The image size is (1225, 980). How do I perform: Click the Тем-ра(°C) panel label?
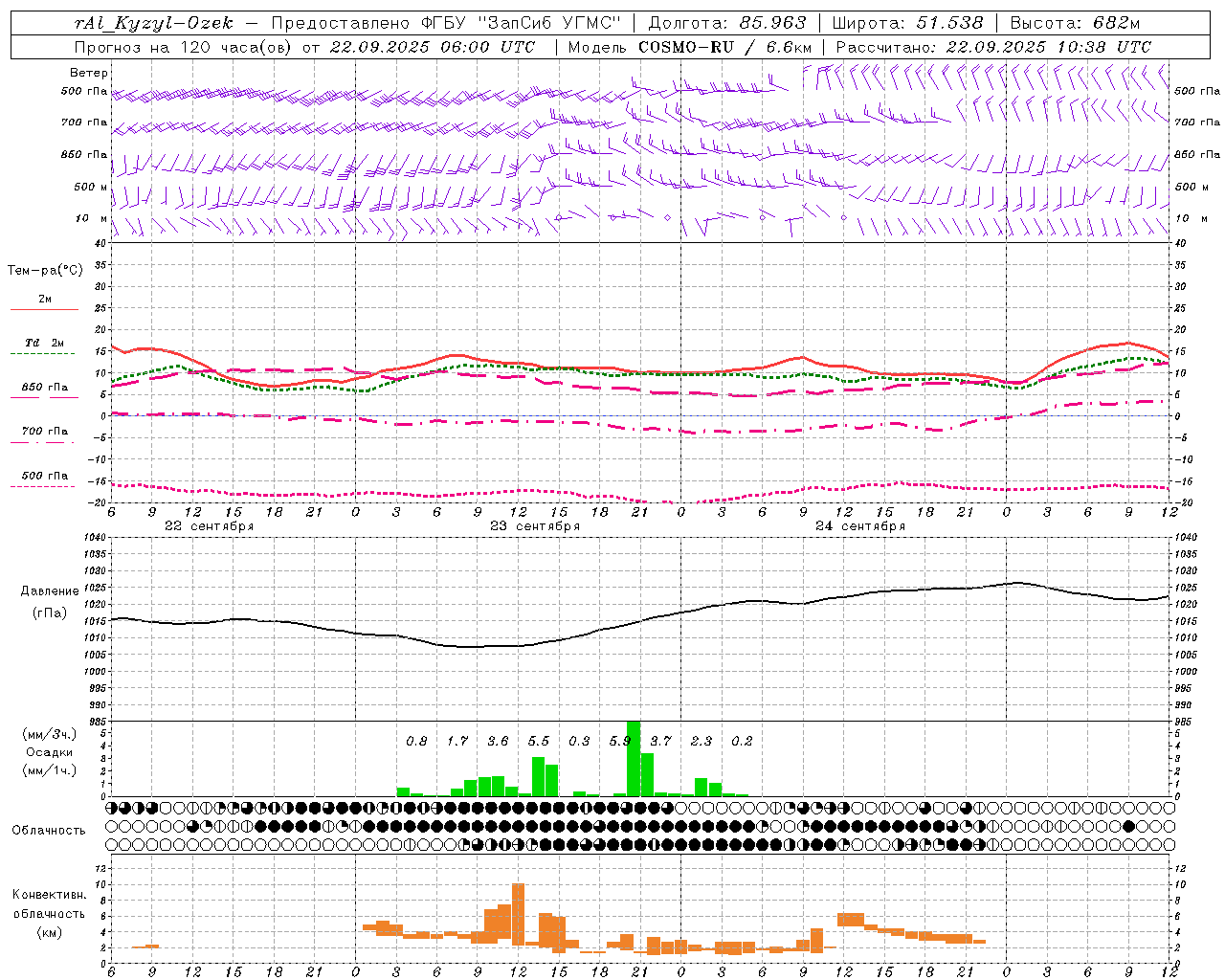pos(45,271)
